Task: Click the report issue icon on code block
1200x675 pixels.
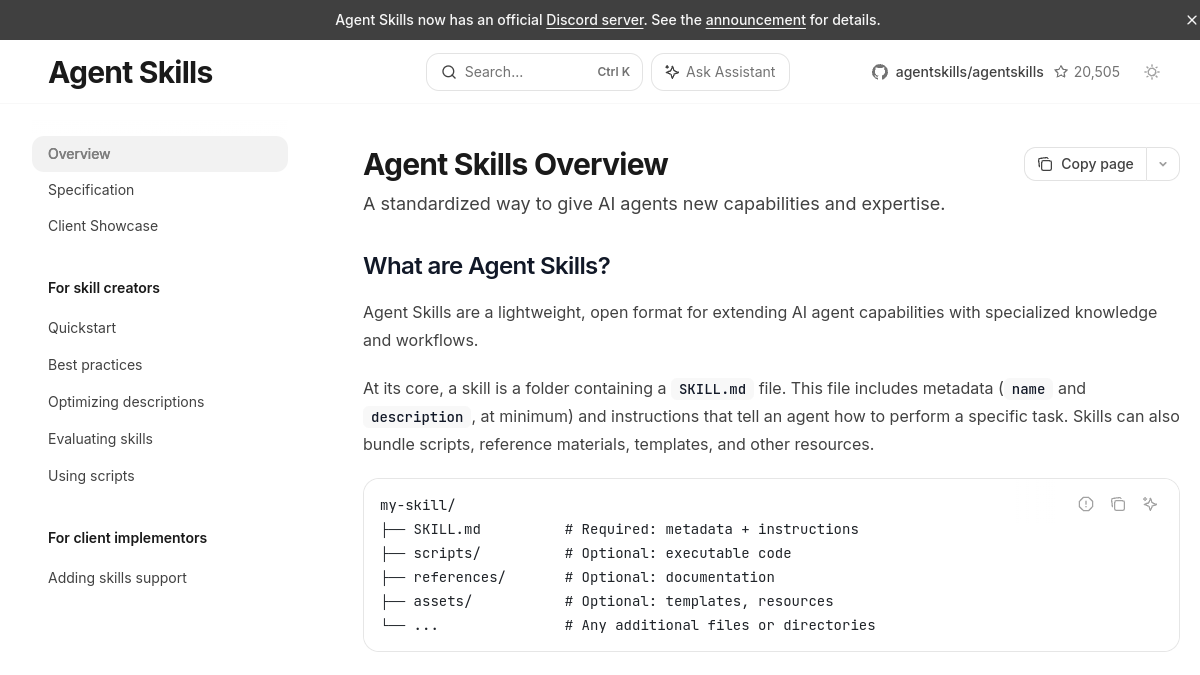Action: 1086,504
